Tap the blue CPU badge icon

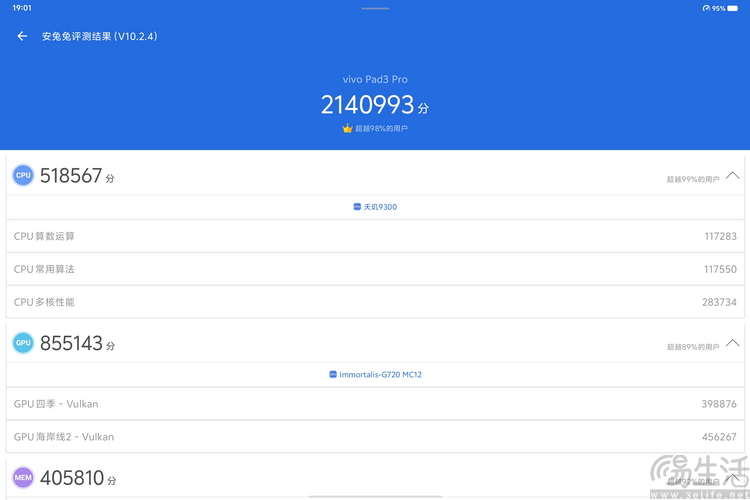tap(23, 175)
